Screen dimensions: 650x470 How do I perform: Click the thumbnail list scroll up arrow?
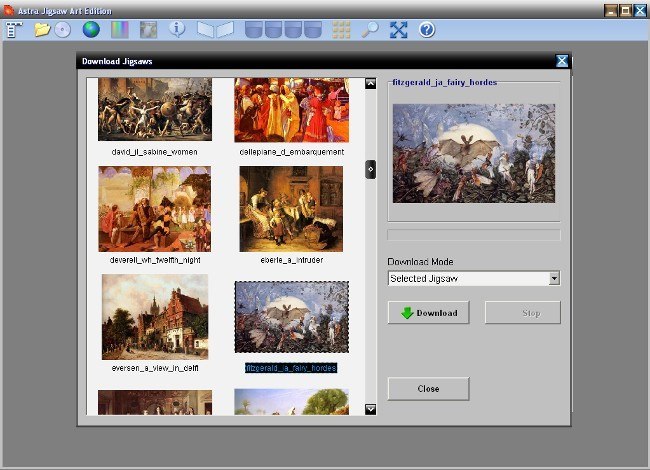click(370, 83)
